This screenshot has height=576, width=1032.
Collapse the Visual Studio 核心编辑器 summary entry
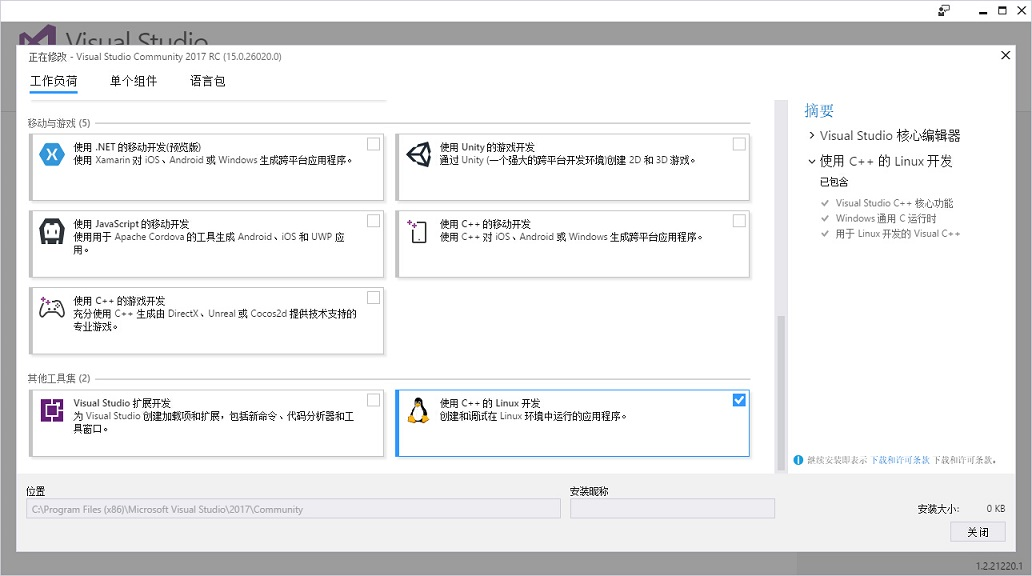[x=812, y=135]
